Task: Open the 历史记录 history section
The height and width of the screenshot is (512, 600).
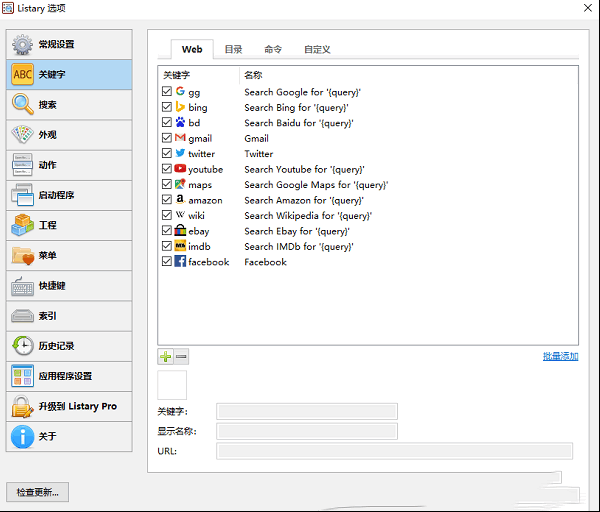Action: (69, 346)
